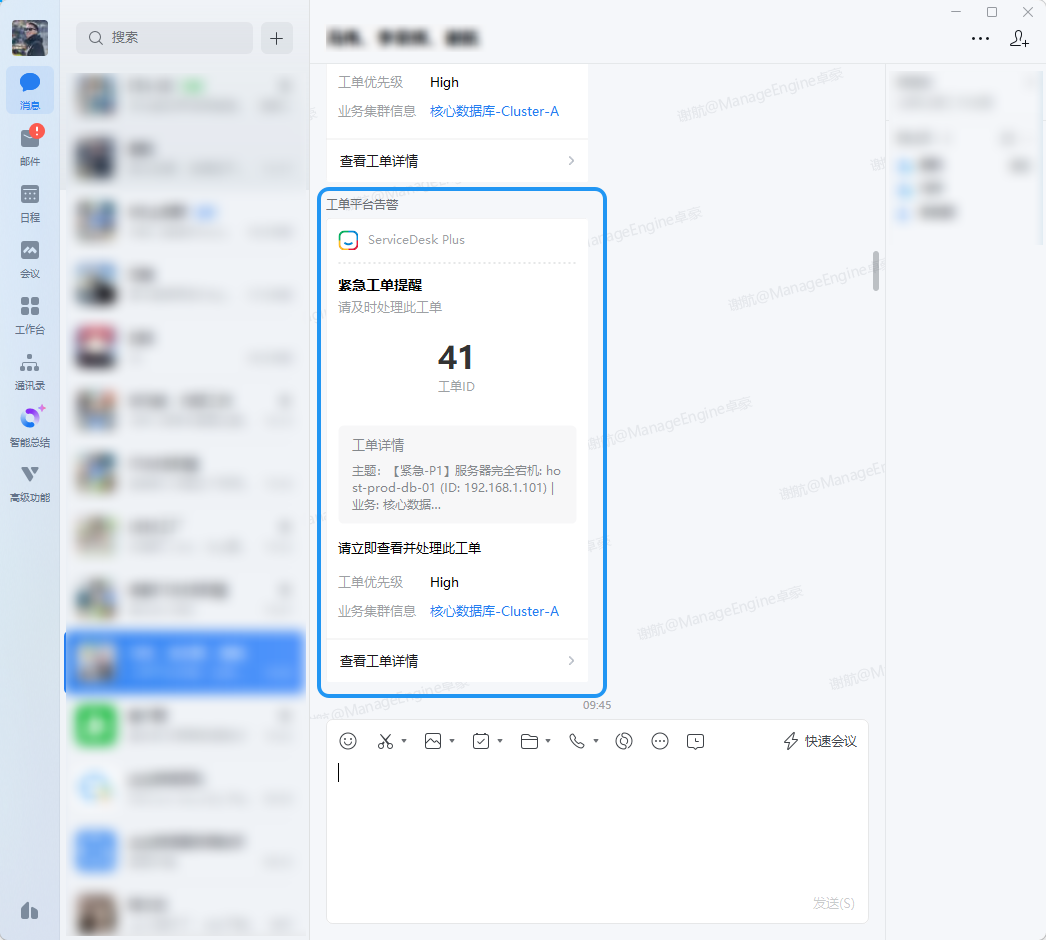Switch to the 邮件 mail tab
1046x940 pixels.
[30, 145]
